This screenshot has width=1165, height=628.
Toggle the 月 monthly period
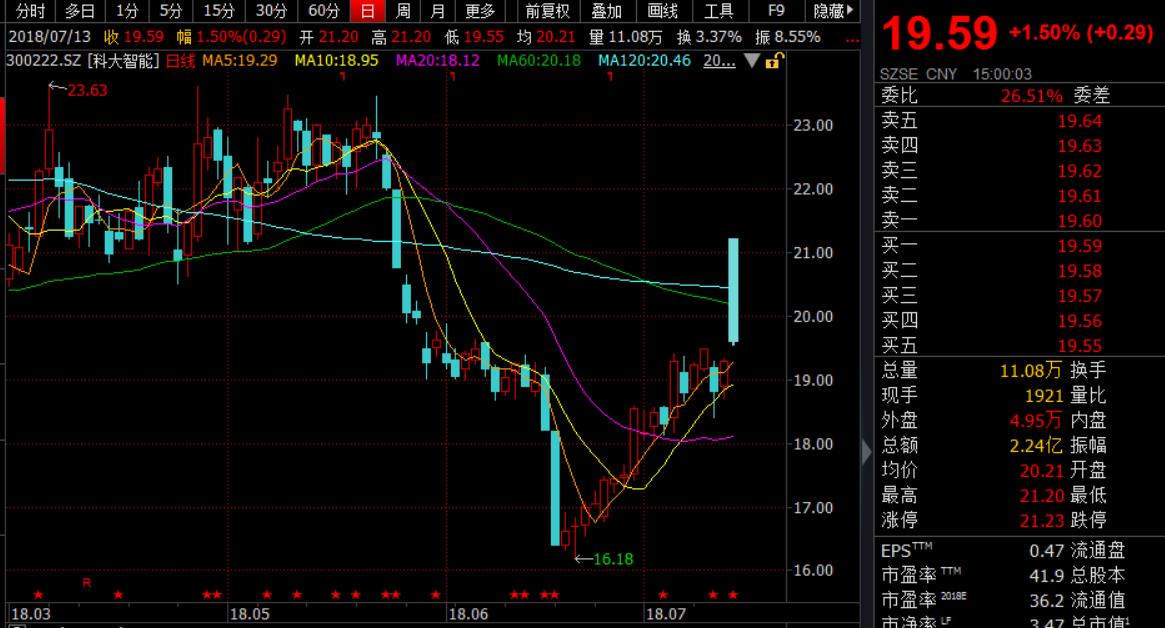click(x=437, y=11)
